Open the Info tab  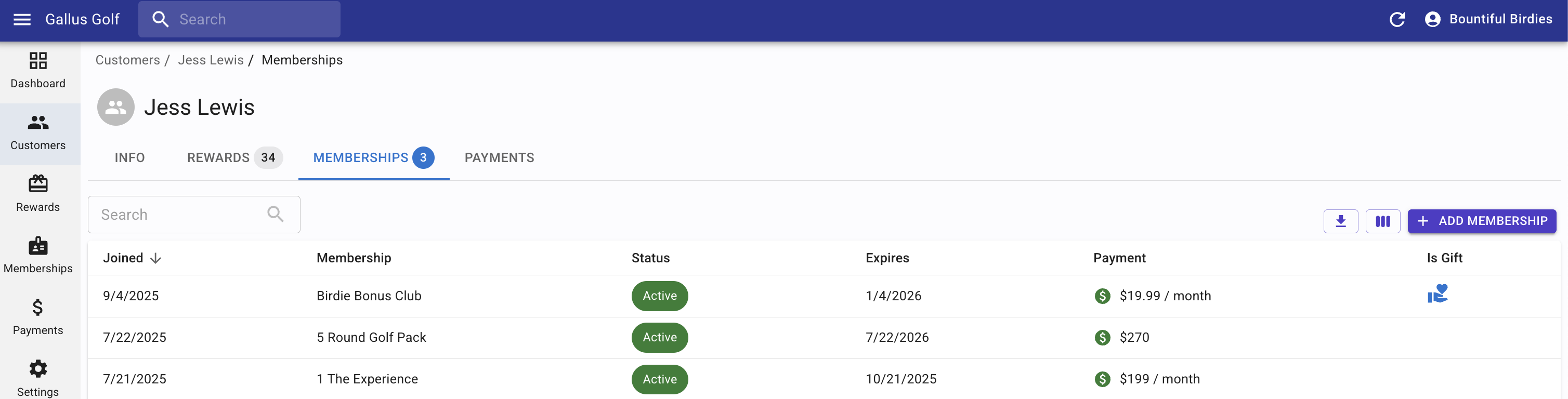129,157
